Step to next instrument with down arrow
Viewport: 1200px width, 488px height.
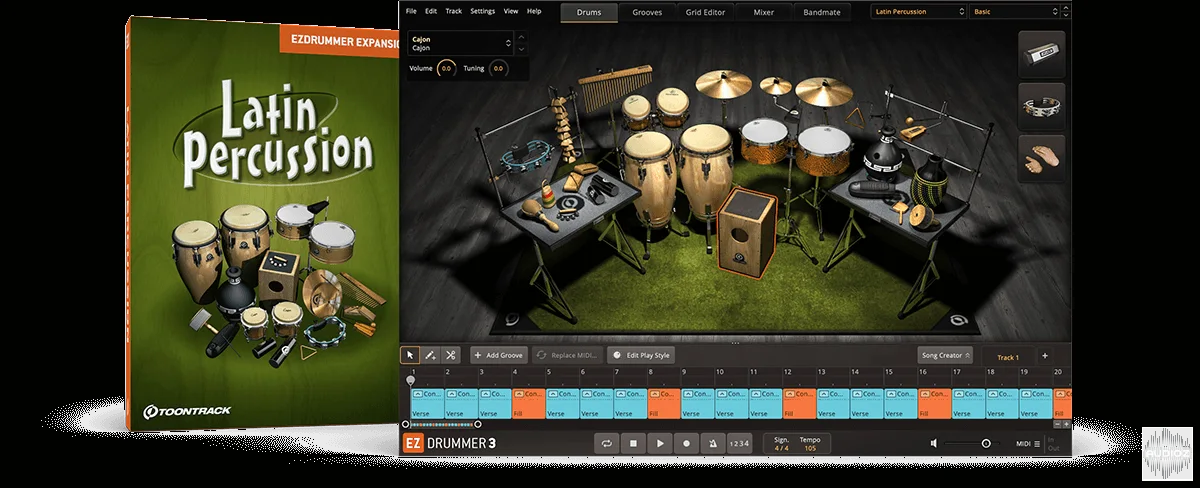(521, 48)
